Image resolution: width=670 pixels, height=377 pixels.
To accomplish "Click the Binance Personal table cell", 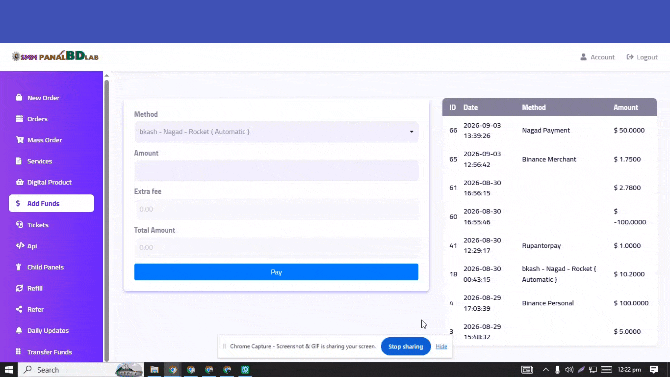I will (548, 303).
